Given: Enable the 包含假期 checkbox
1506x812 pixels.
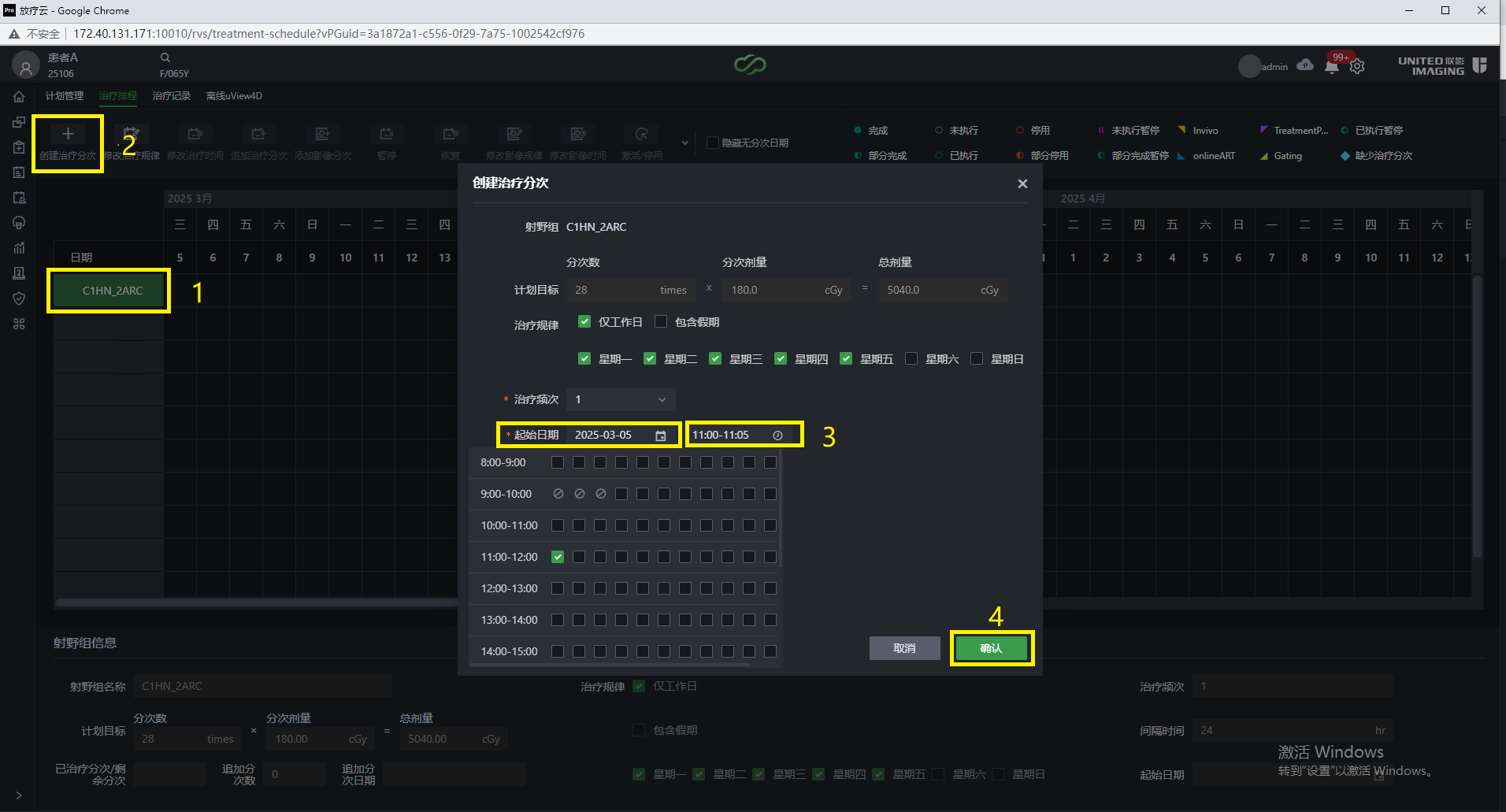Looking at the screenshot, I should pyautogui.click(x=661, y=321).
